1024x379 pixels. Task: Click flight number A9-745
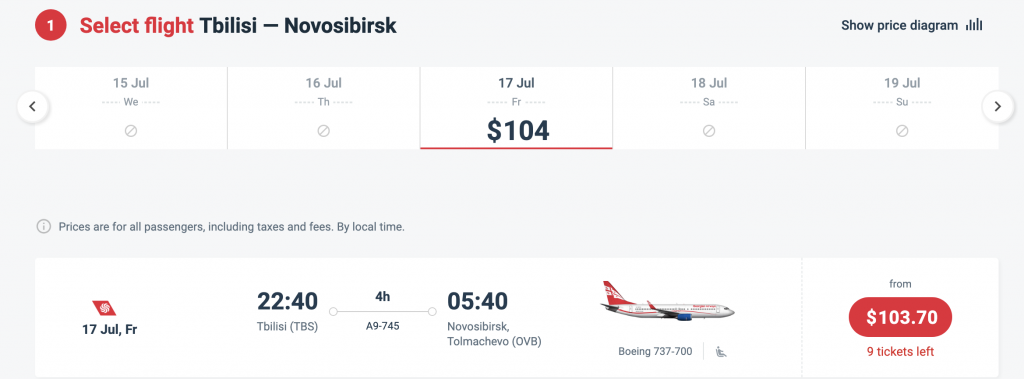[x=383, y=326]
